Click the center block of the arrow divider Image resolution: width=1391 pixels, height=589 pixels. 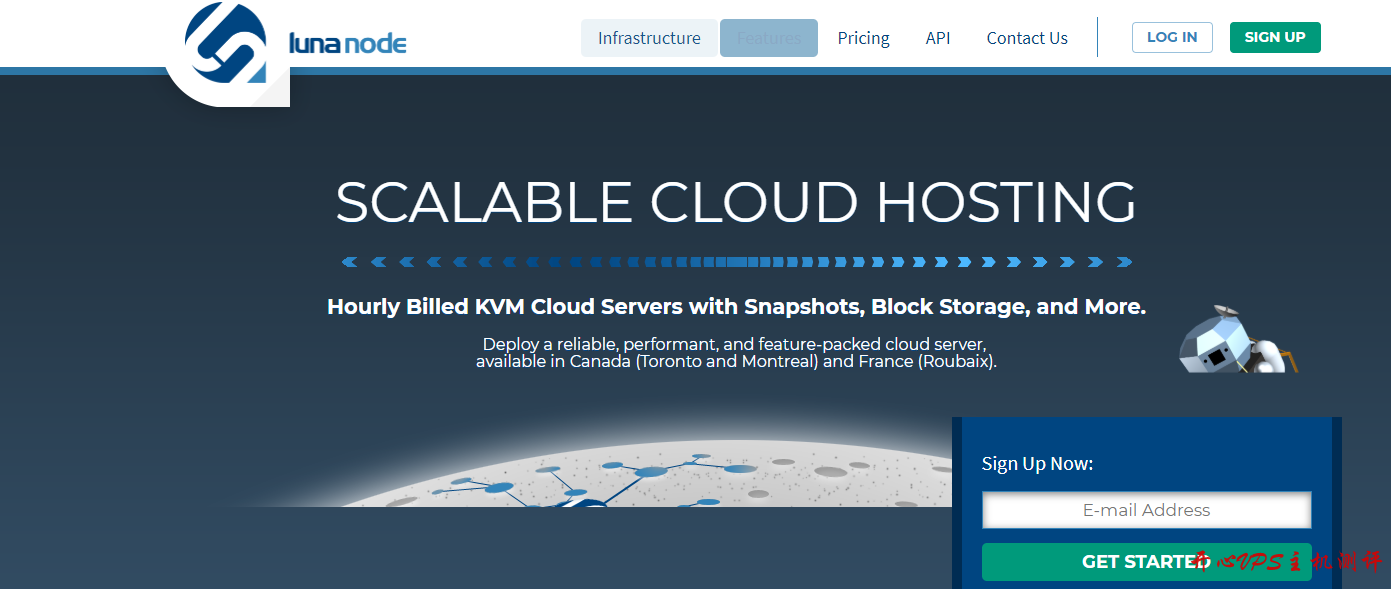736,262
